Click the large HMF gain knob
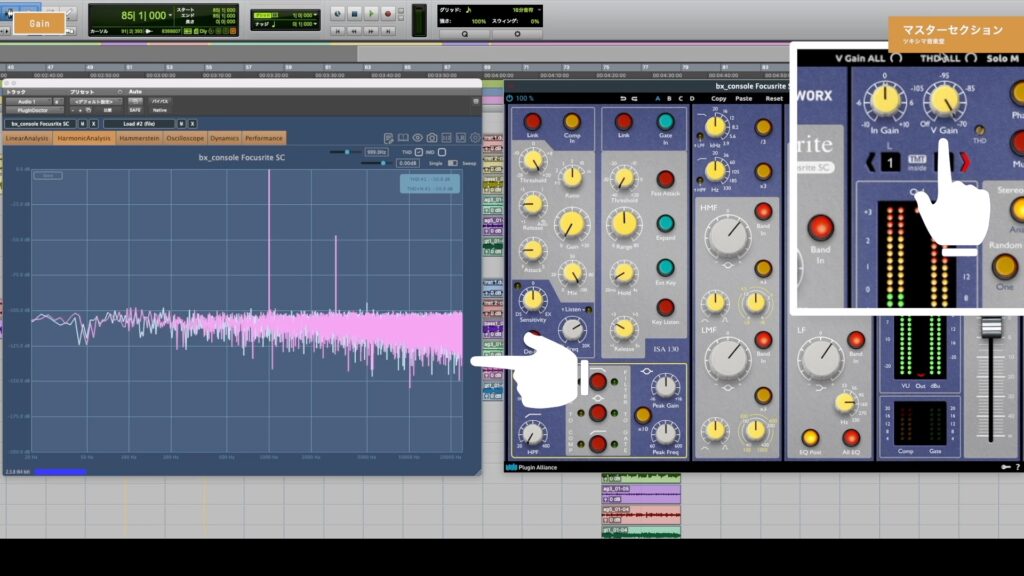Screen dimensions: 1024x576 [728, 236]
